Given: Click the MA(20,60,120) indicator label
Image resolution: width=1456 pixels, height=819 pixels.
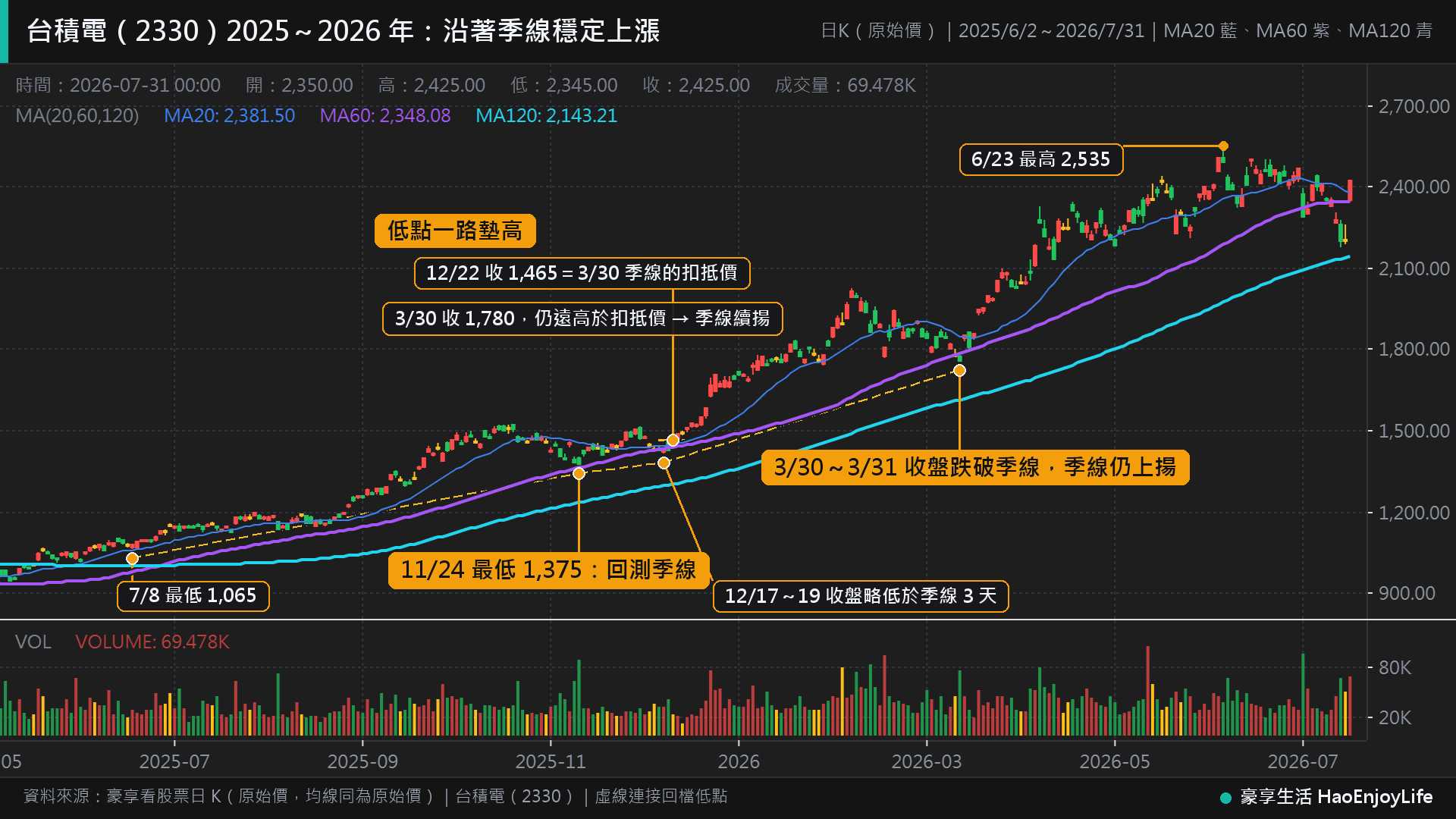Looking at the screenshot, I should pos(77,116).
